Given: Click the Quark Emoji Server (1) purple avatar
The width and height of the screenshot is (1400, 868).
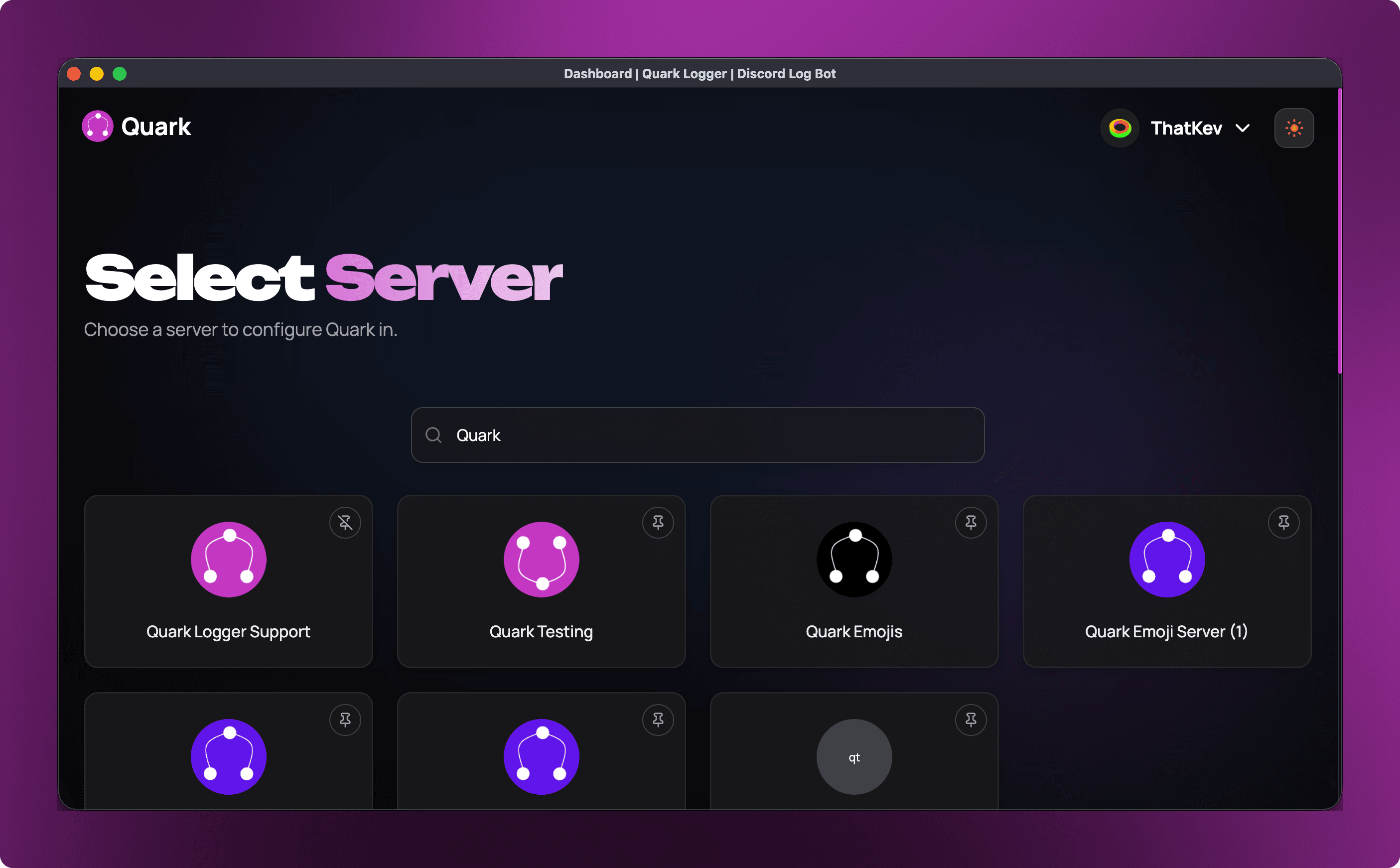Looking at the screenshot, I should click(x=1166, y=560).
